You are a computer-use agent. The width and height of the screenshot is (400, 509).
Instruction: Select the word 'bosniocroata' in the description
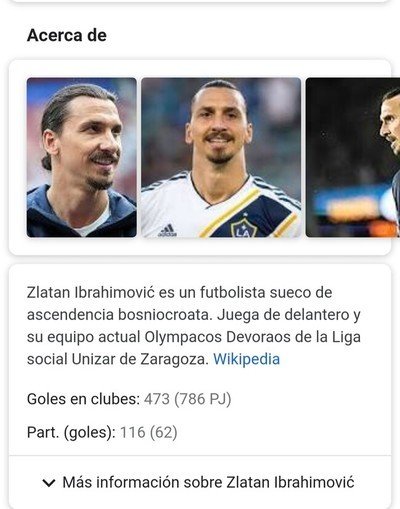pos(165,315)
